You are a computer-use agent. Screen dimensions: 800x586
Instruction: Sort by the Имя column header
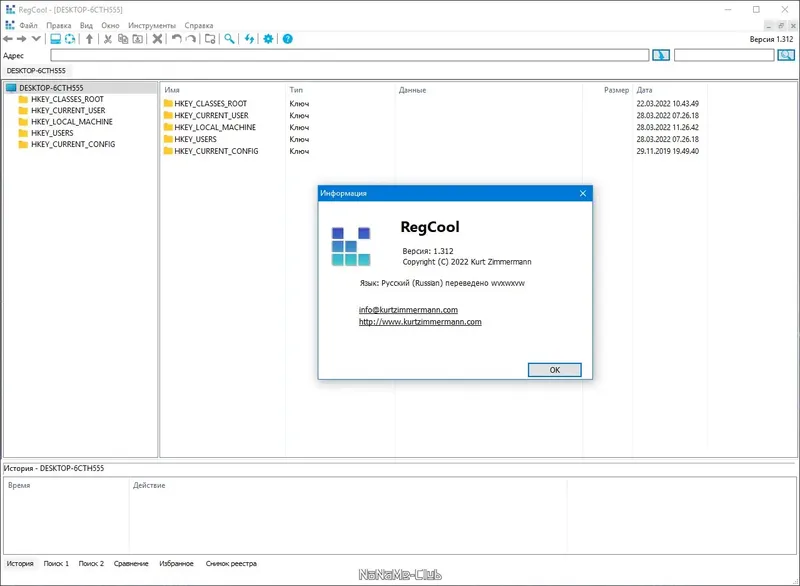pos(172,90)
